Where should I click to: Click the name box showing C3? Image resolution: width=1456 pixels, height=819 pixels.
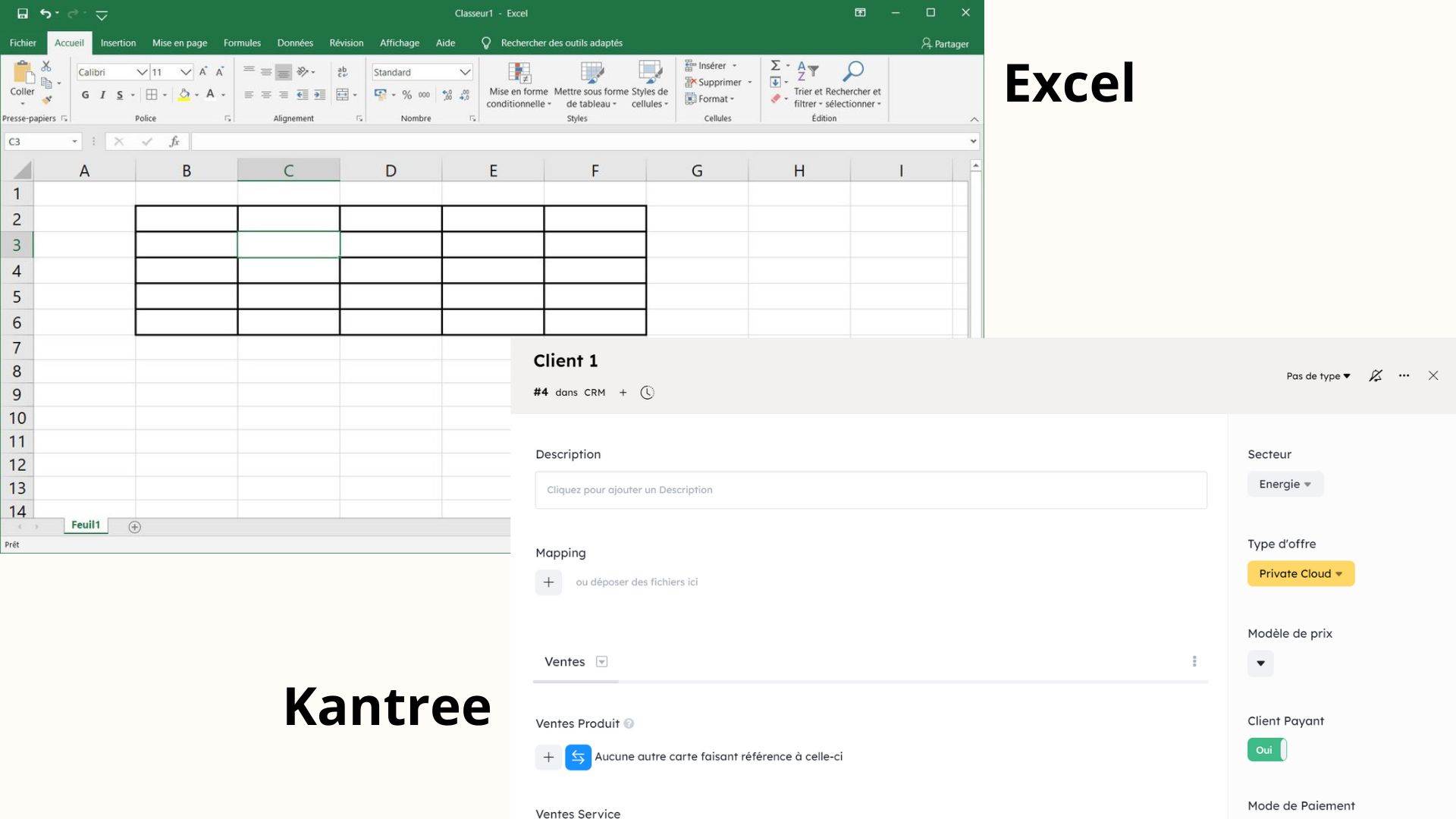(x=42, y=141)
